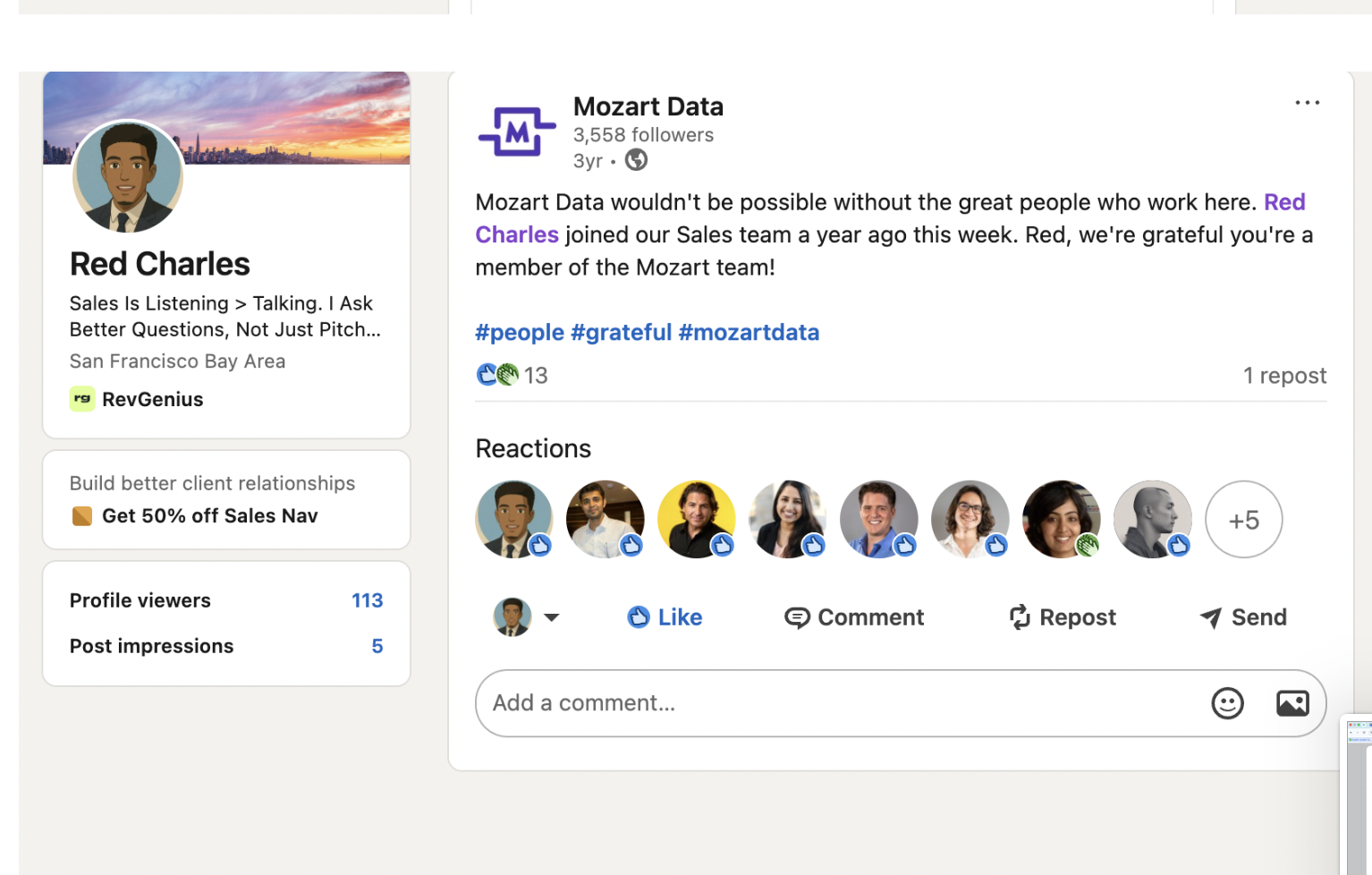The height and width of the screenshot is (875, 1372).
Task: Open the Mozart Data company name link
Action: pyautogui.click(x=648, y=106)
